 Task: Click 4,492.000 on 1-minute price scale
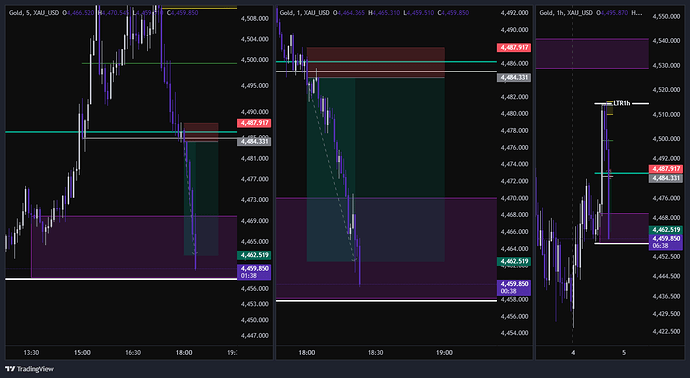click(514, 13)
